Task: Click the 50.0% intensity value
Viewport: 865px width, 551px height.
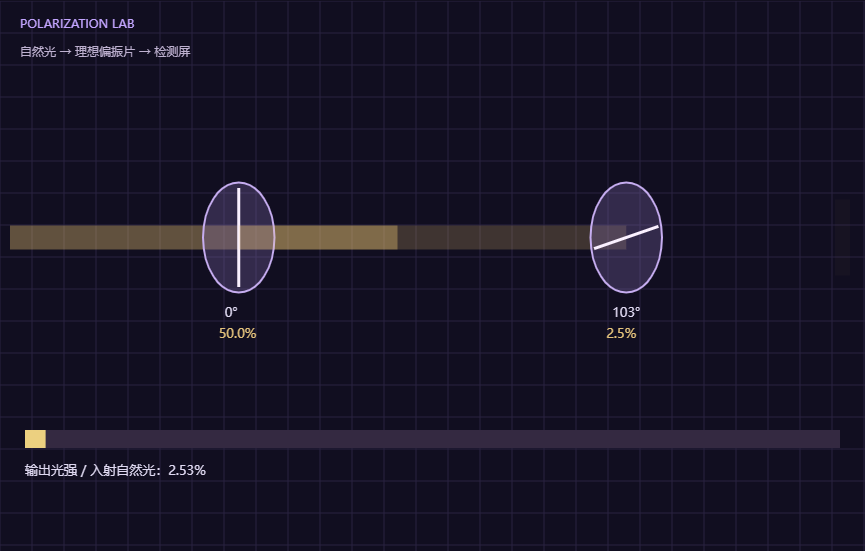Action: point(238,333)
